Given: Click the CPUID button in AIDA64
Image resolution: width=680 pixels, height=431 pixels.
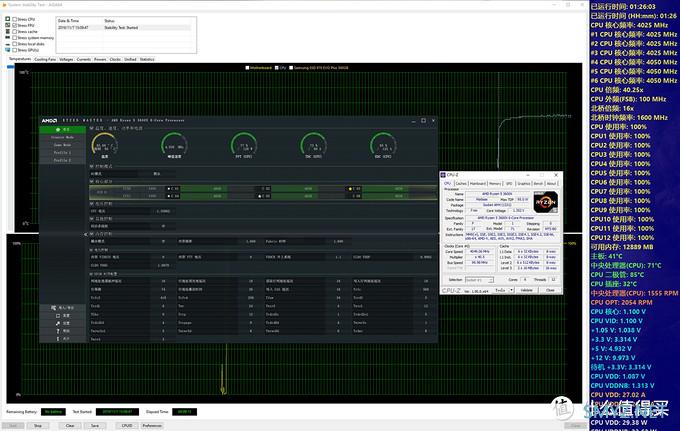Looking at the screenshot, I should [x=127, y=426].
